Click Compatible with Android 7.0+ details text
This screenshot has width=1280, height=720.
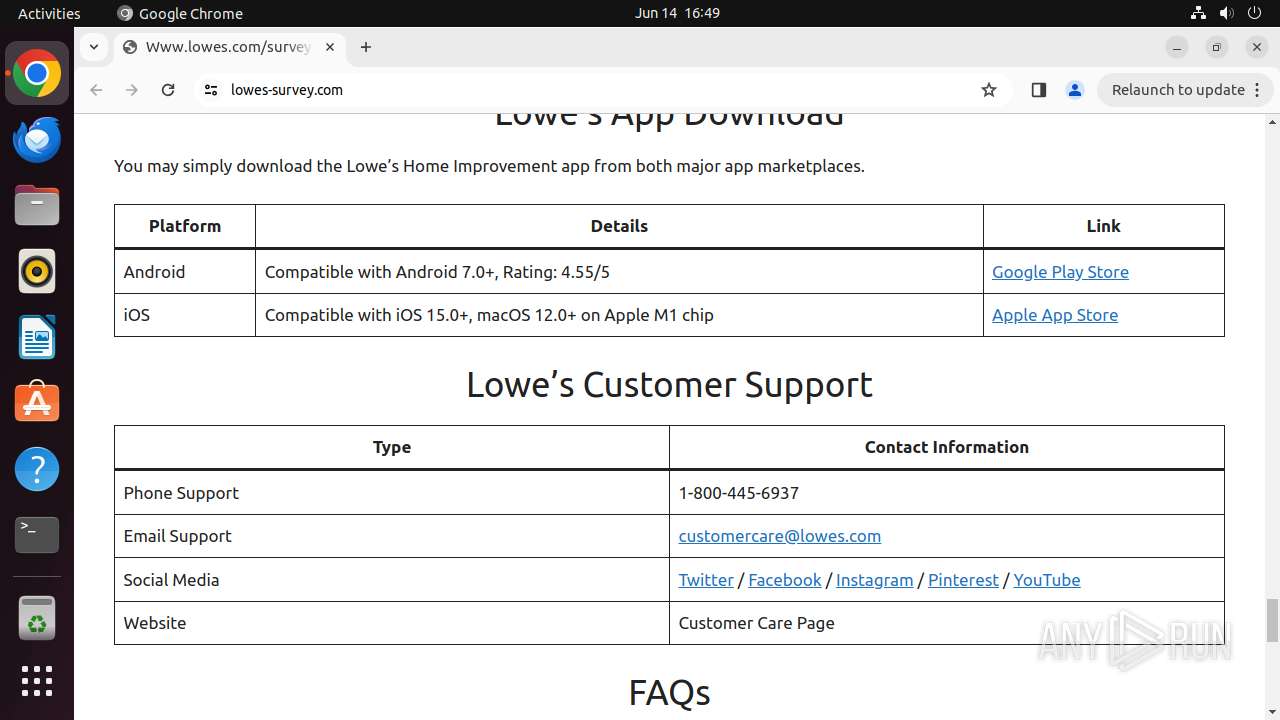(x=437, y=272)
